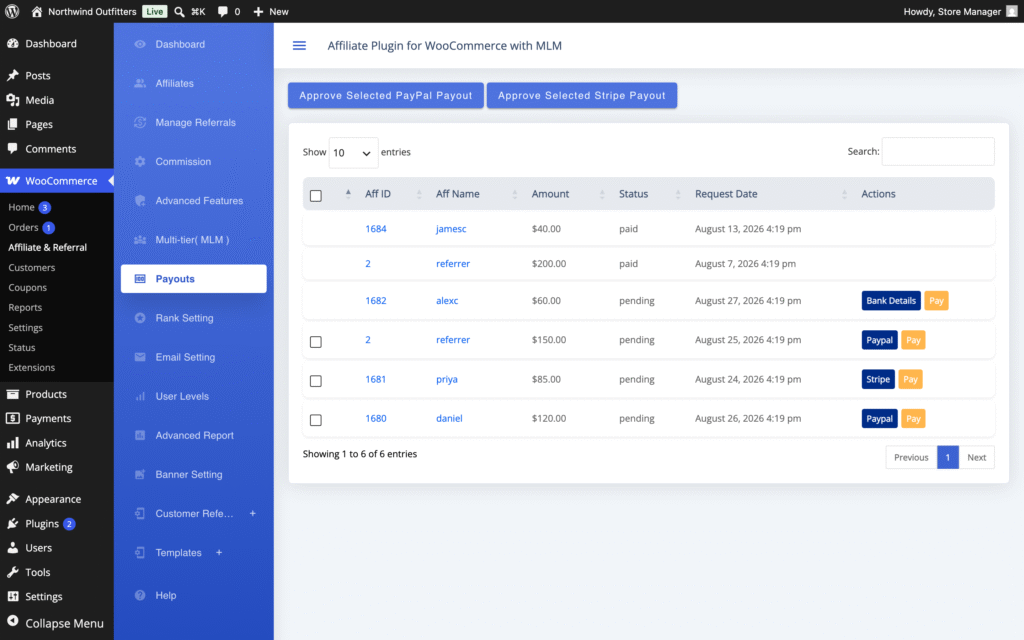Click the Multi-tier MLM group icon

point(140,240)
